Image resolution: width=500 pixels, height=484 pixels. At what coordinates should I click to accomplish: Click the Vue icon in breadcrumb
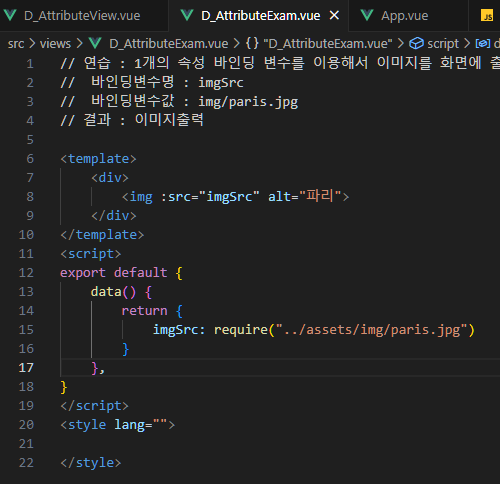click(95, 43)
